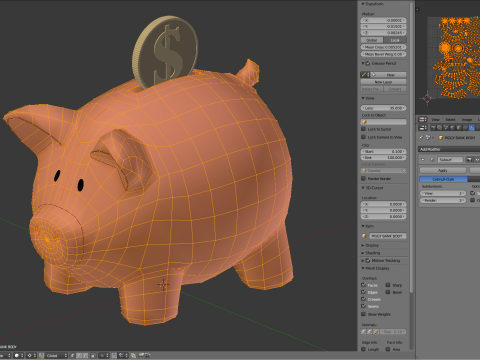This screenshot has width=480, height=360.
Task: Toggle pin icon in properties breadcrumb
Action: point(421,137)
